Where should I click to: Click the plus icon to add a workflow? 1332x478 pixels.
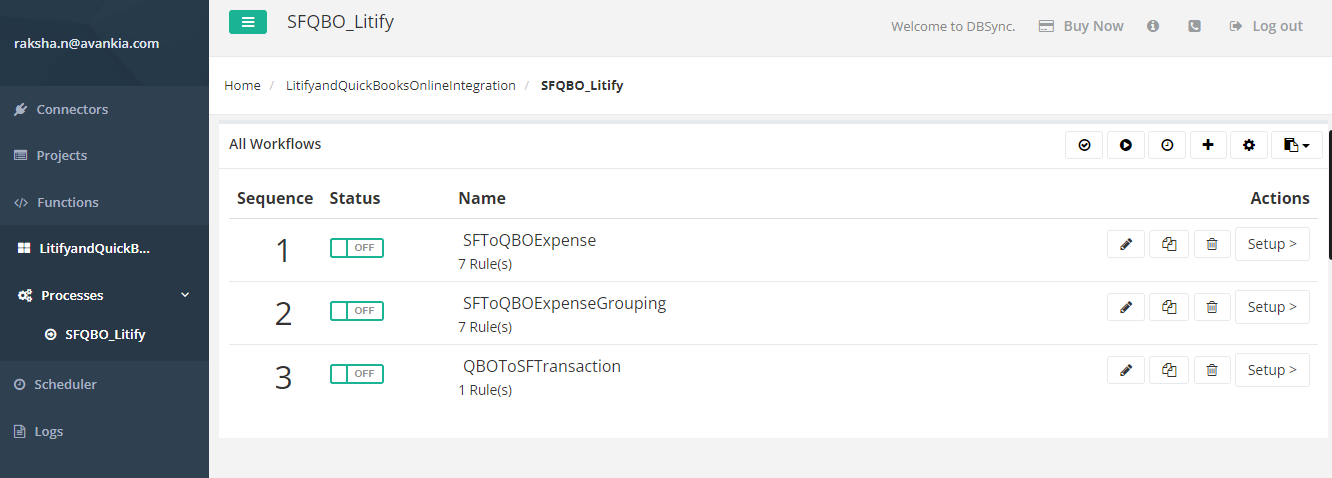(x=1208, y=145)
